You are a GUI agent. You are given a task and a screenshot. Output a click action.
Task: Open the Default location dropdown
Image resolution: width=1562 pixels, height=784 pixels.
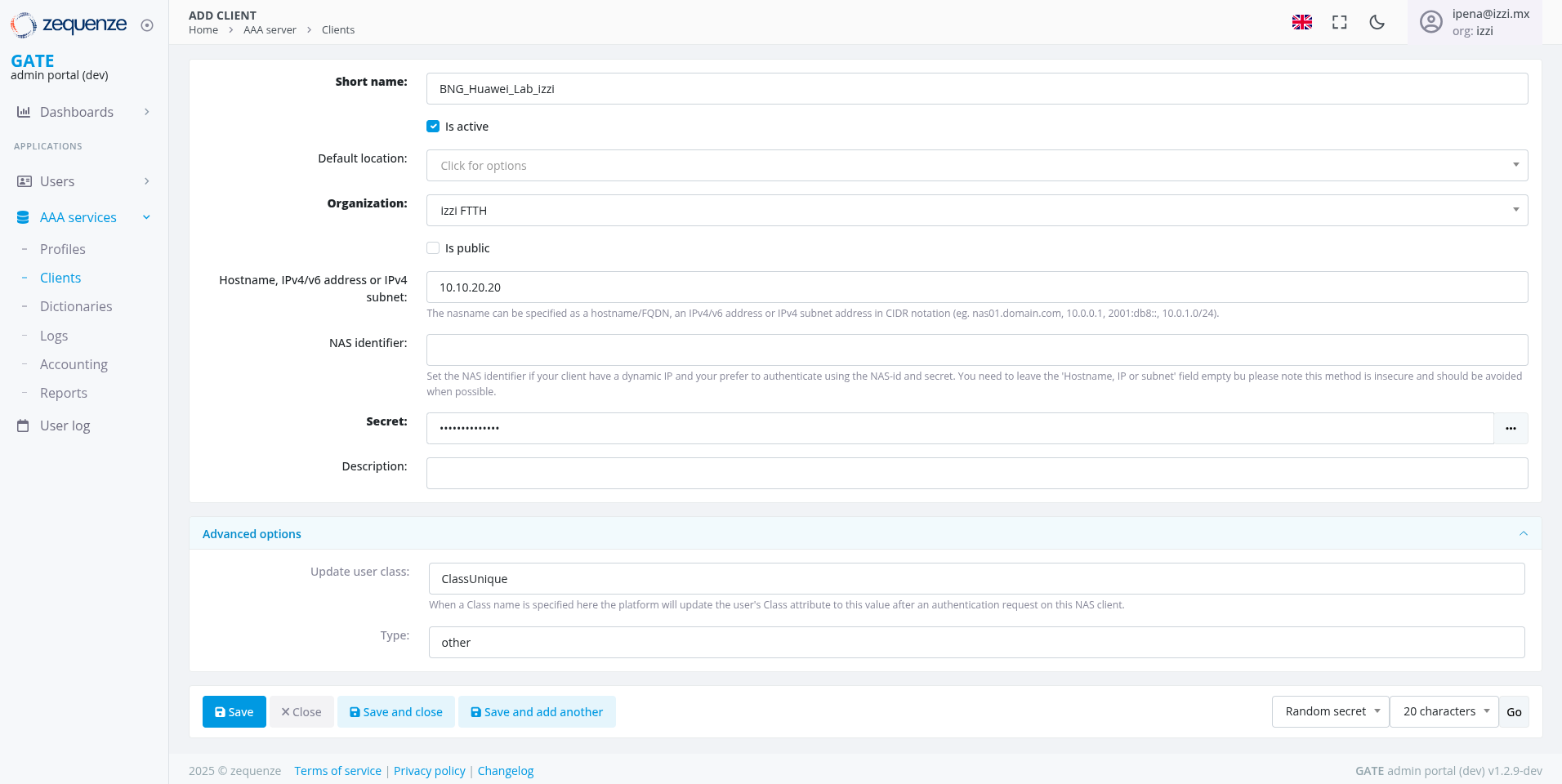click(x=975, y=165)
